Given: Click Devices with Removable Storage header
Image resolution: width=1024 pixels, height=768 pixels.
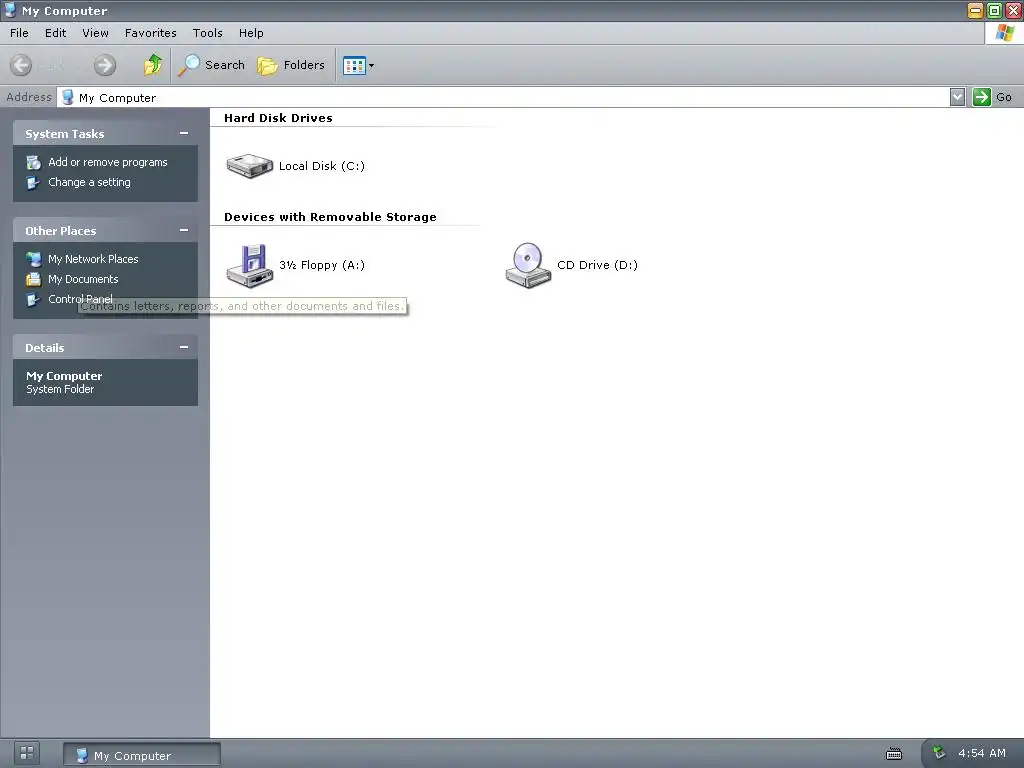Looking at the screenshot, I should click(x=330, y=217).
